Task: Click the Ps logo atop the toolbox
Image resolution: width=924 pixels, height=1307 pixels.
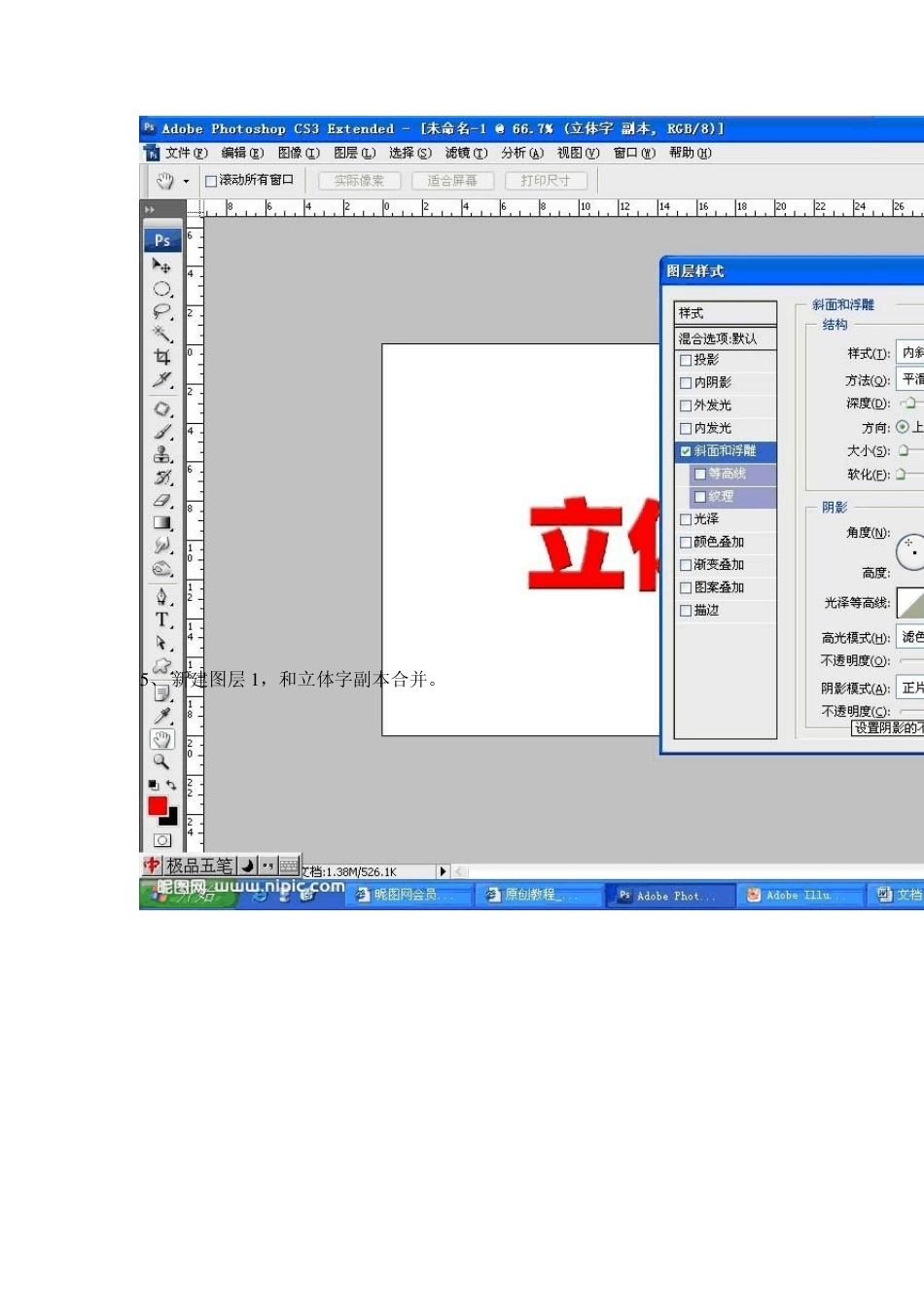Action: pyautogui.click(x=161, y=240)
